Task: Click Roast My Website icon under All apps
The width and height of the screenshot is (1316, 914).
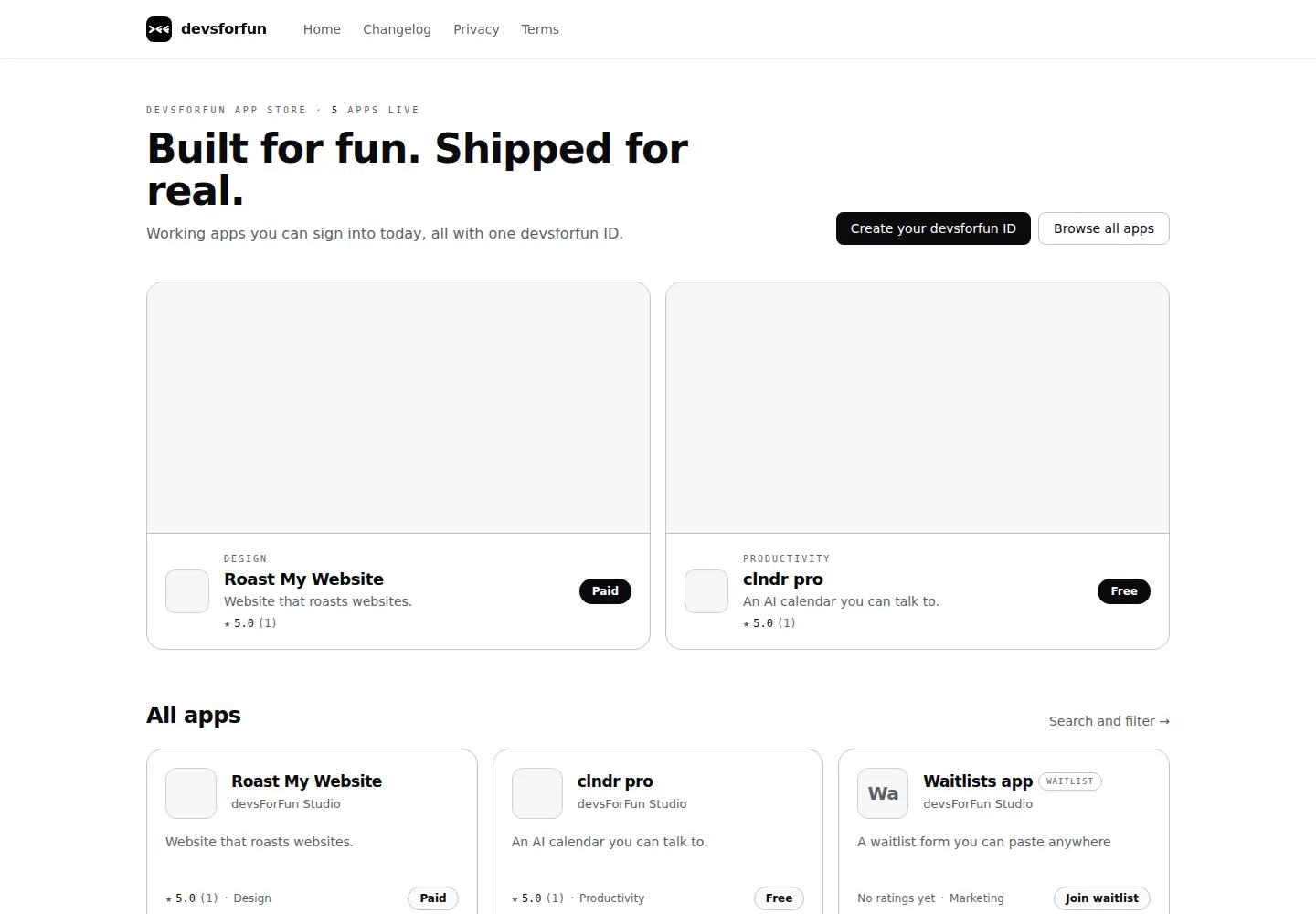Action: [191, 793]
